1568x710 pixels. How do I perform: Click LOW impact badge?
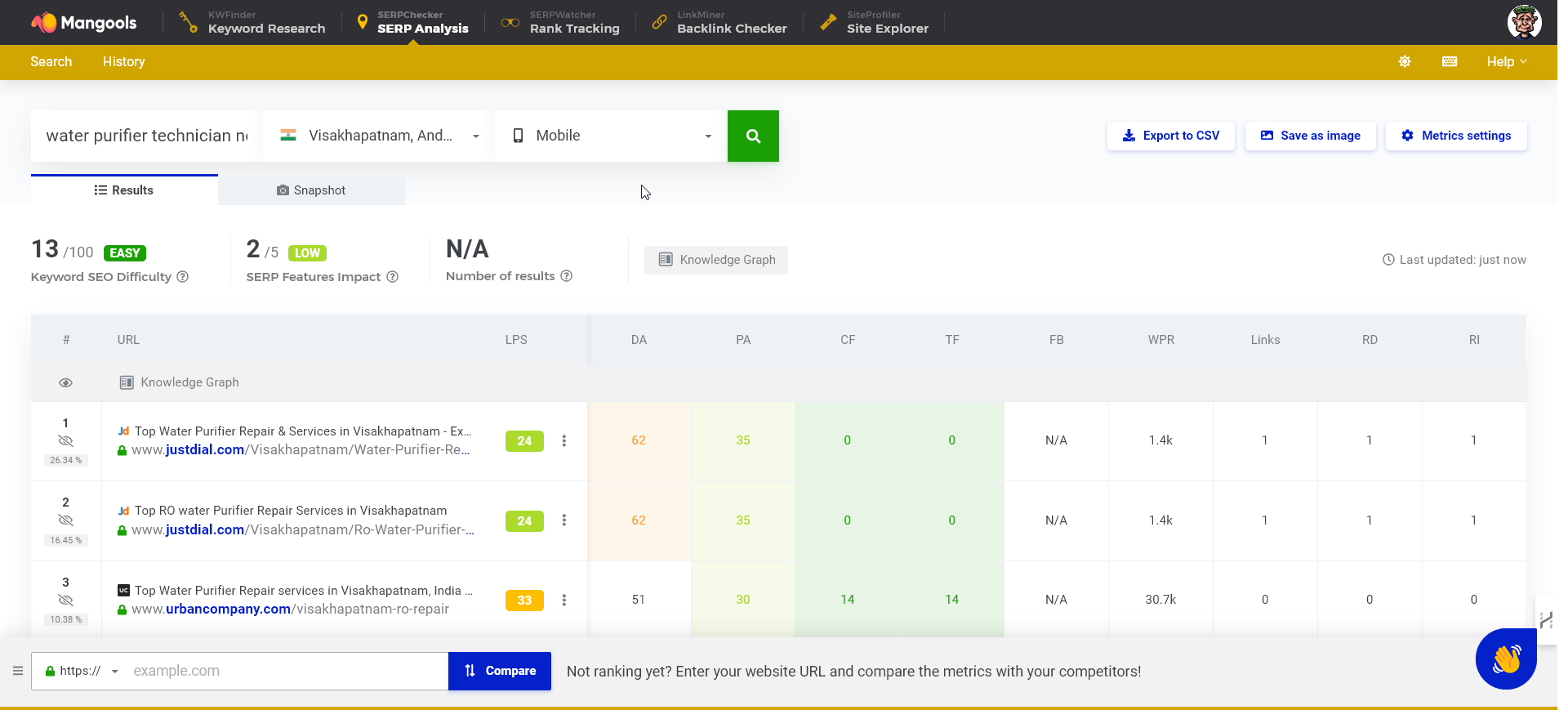(x=307, y=253)
